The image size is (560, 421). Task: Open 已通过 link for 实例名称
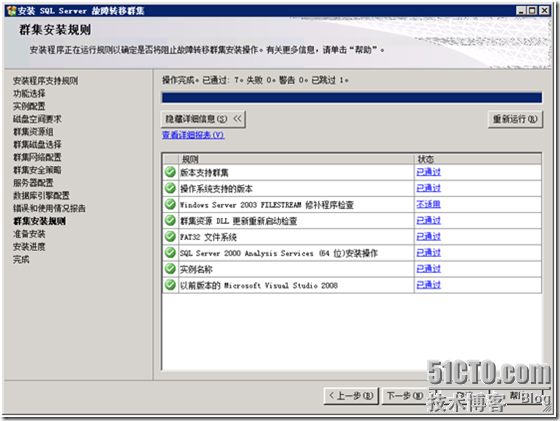(x=429, y=269)
